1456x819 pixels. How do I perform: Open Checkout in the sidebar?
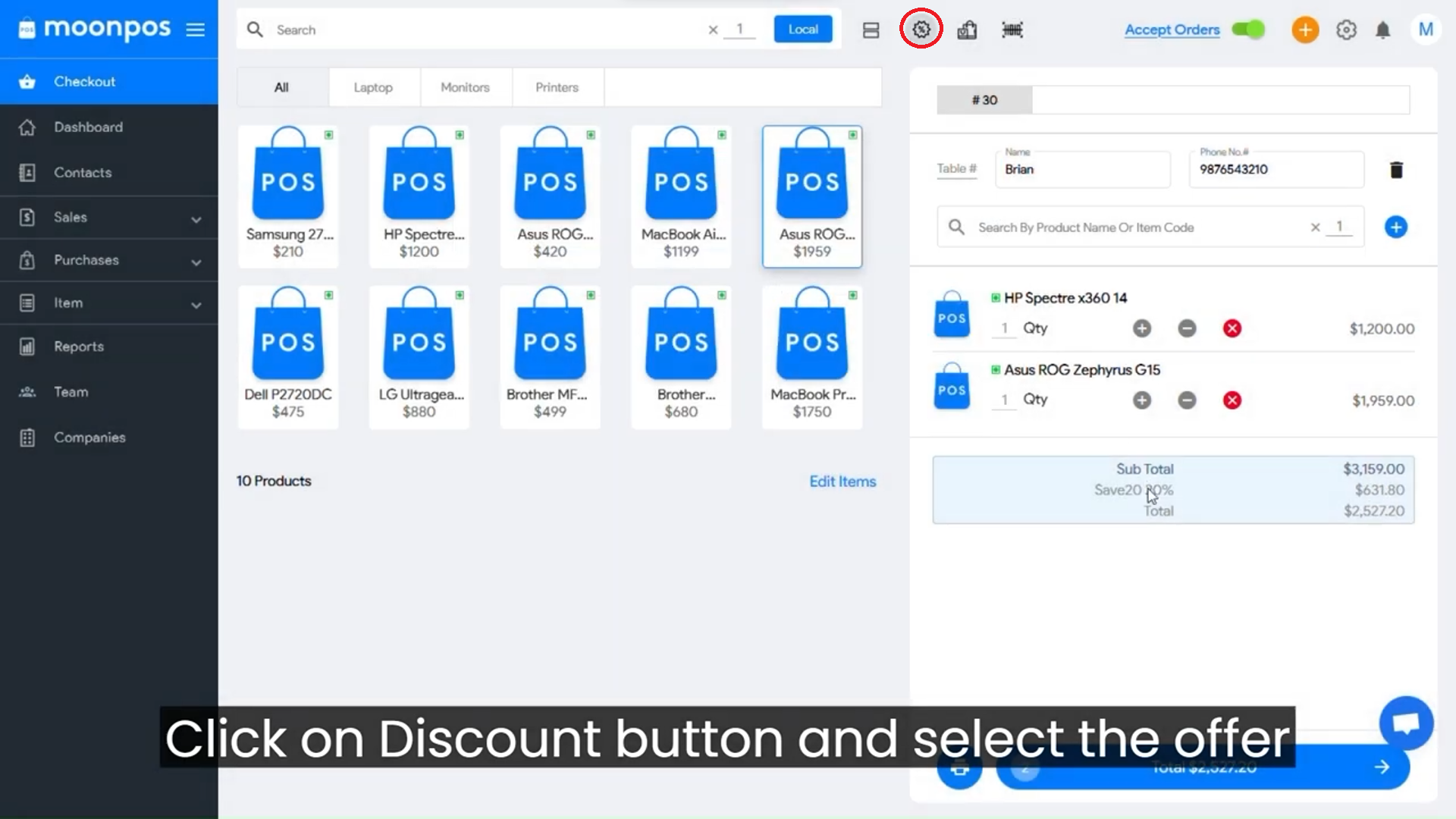click(109, 81)
